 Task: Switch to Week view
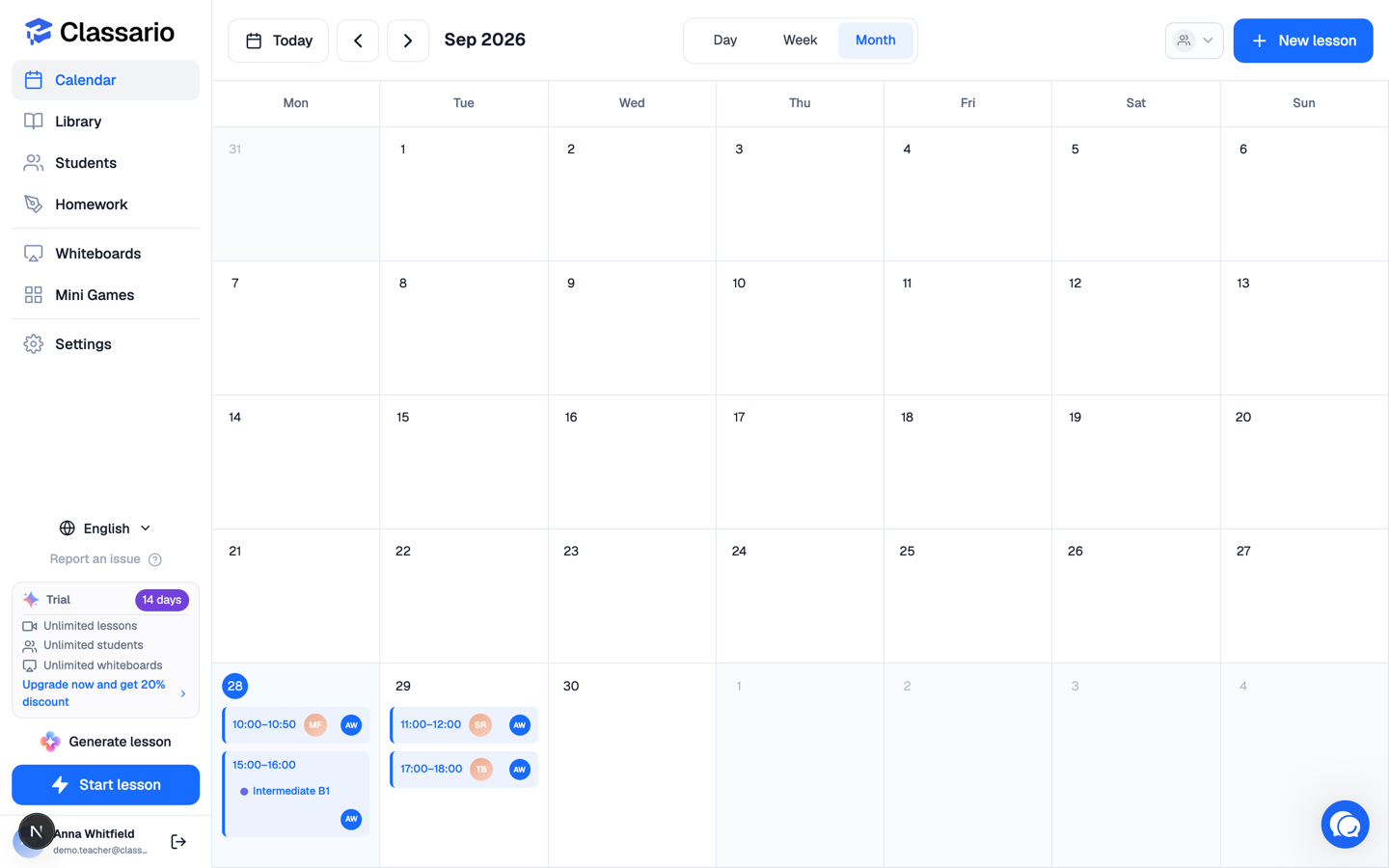[800, 41]
